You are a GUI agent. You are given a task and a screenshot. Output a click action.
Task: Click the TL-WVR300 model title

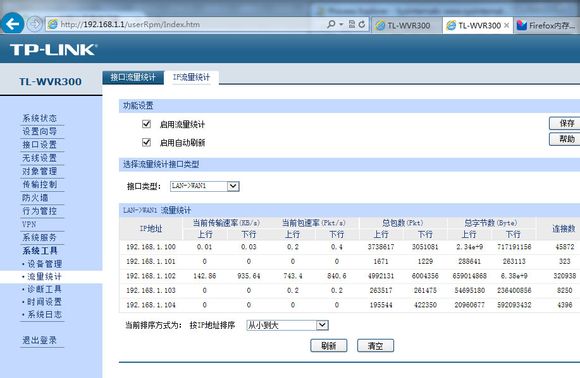coord(50,81)
